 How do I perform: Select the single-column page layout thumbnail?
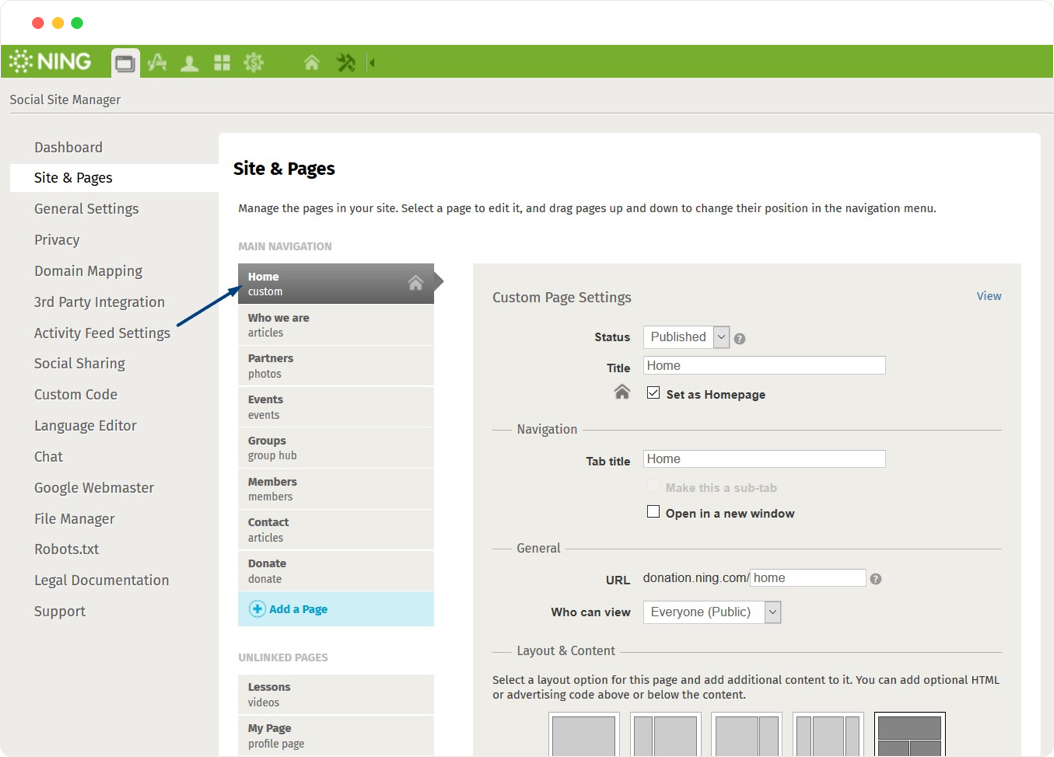click(583, 736)
